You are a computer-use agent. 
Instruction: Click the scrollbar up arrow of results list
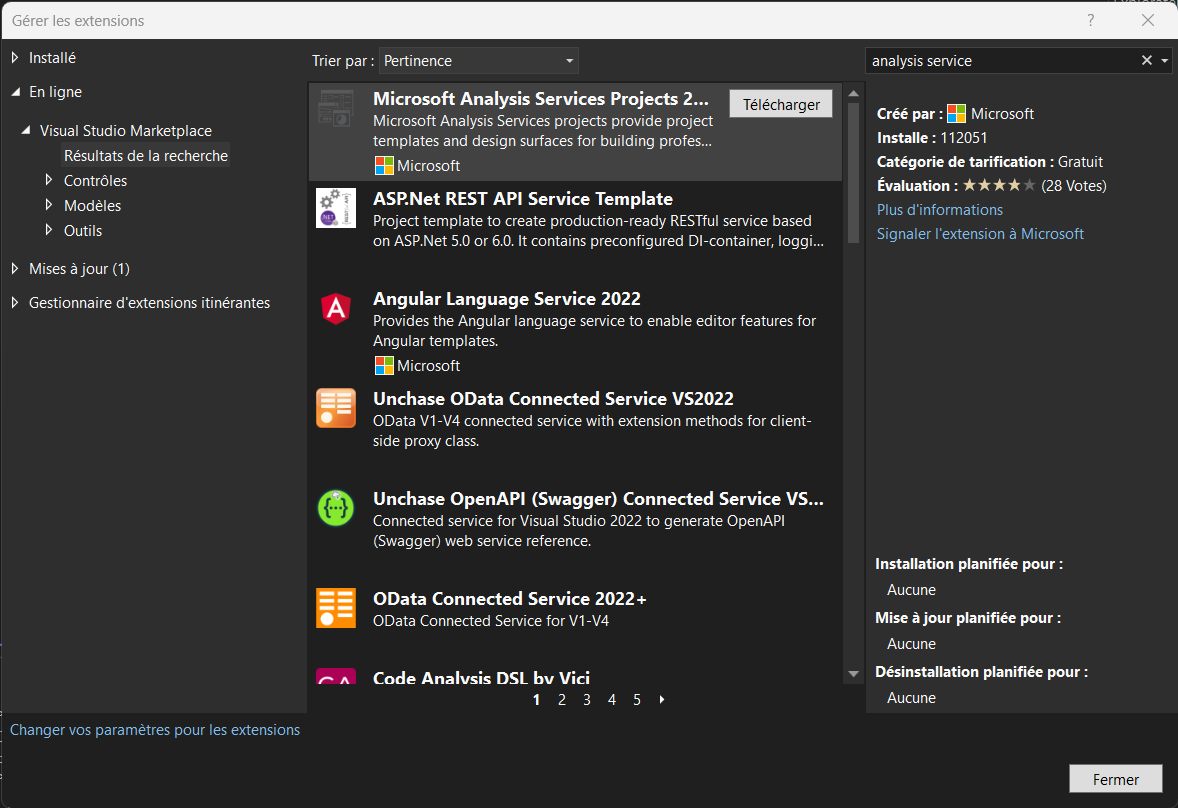[x=853, y=94]
